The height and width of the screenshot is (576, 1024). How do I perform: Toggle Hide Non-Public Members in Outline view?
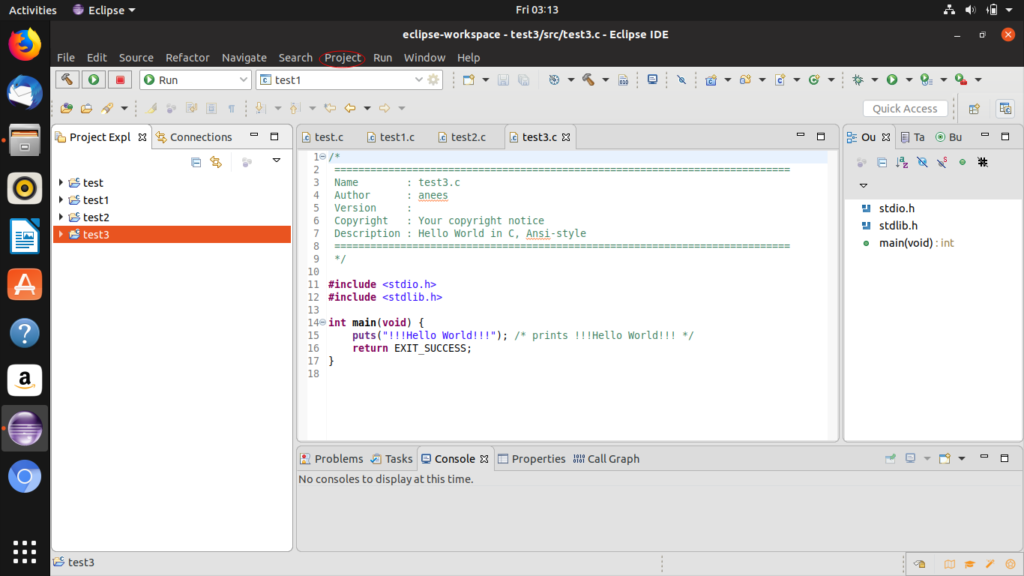click(963, 162)
